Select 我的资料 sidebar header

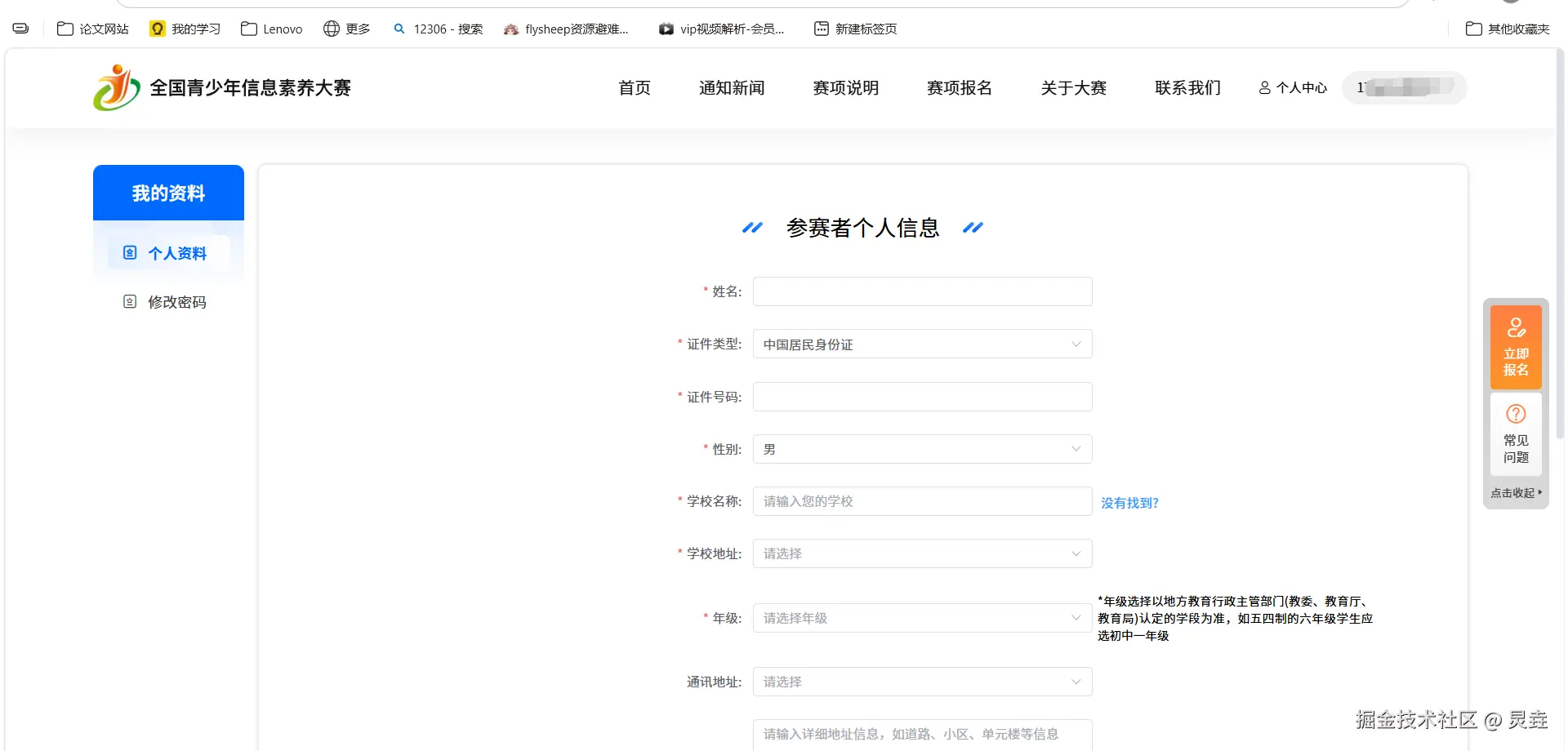point(168,193)
